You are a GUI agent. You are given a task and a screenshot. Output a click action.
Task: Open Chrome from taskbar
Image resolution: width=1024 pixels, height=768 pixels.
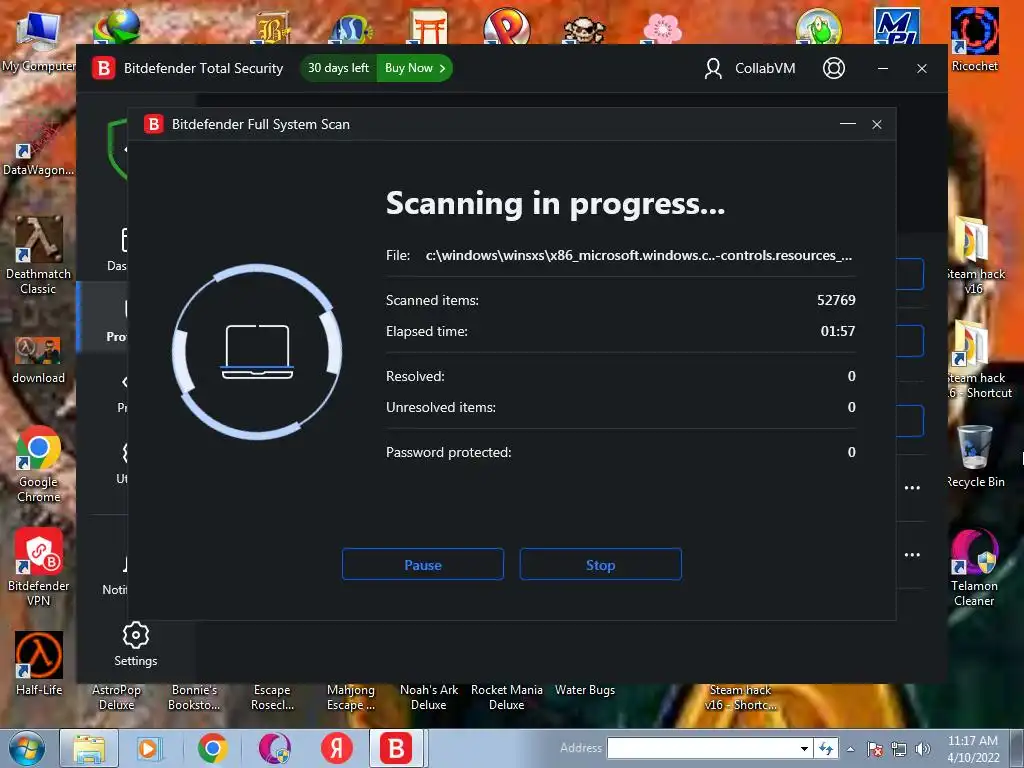pyautogui.click(x=212, y=748)
